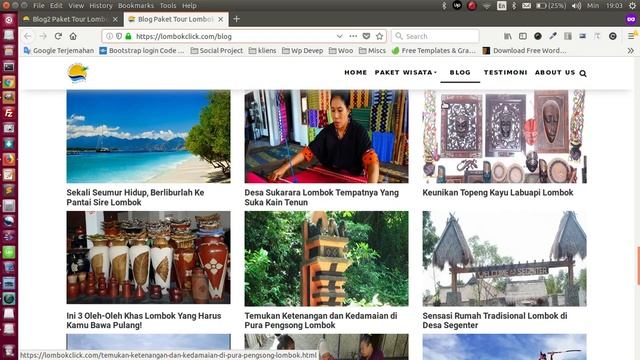Open the system volume indicator
This screenshot has width=640, height=360.
(x=576, y=6)
